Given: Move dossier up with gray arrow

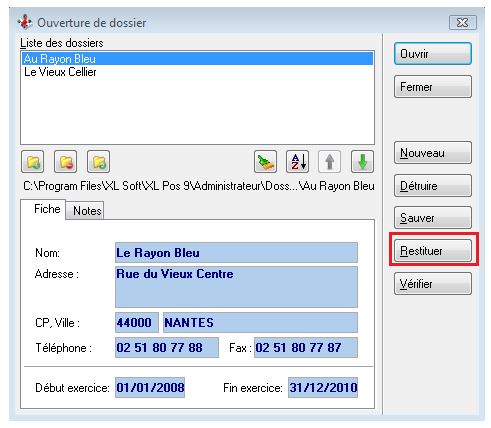Looking at the screenshot, I should pos(330,162).
